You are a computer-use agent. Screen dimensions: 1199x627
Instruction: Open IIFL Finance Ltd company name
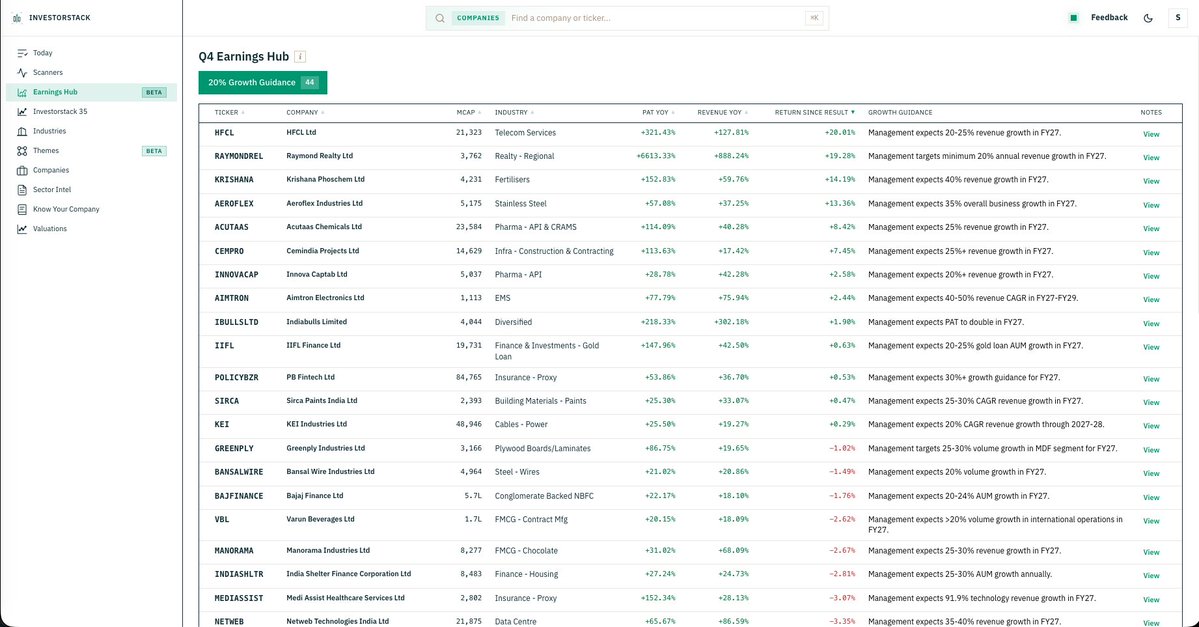pyautogui.click(x=314, y=345)
